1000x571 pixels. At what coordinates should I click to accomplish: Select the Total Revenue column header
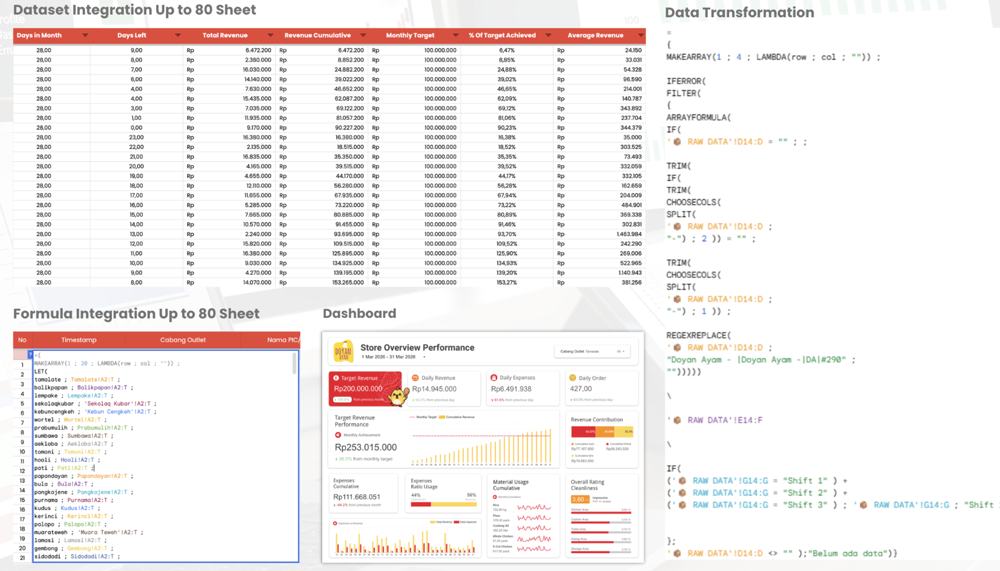(x=230, y=35)
